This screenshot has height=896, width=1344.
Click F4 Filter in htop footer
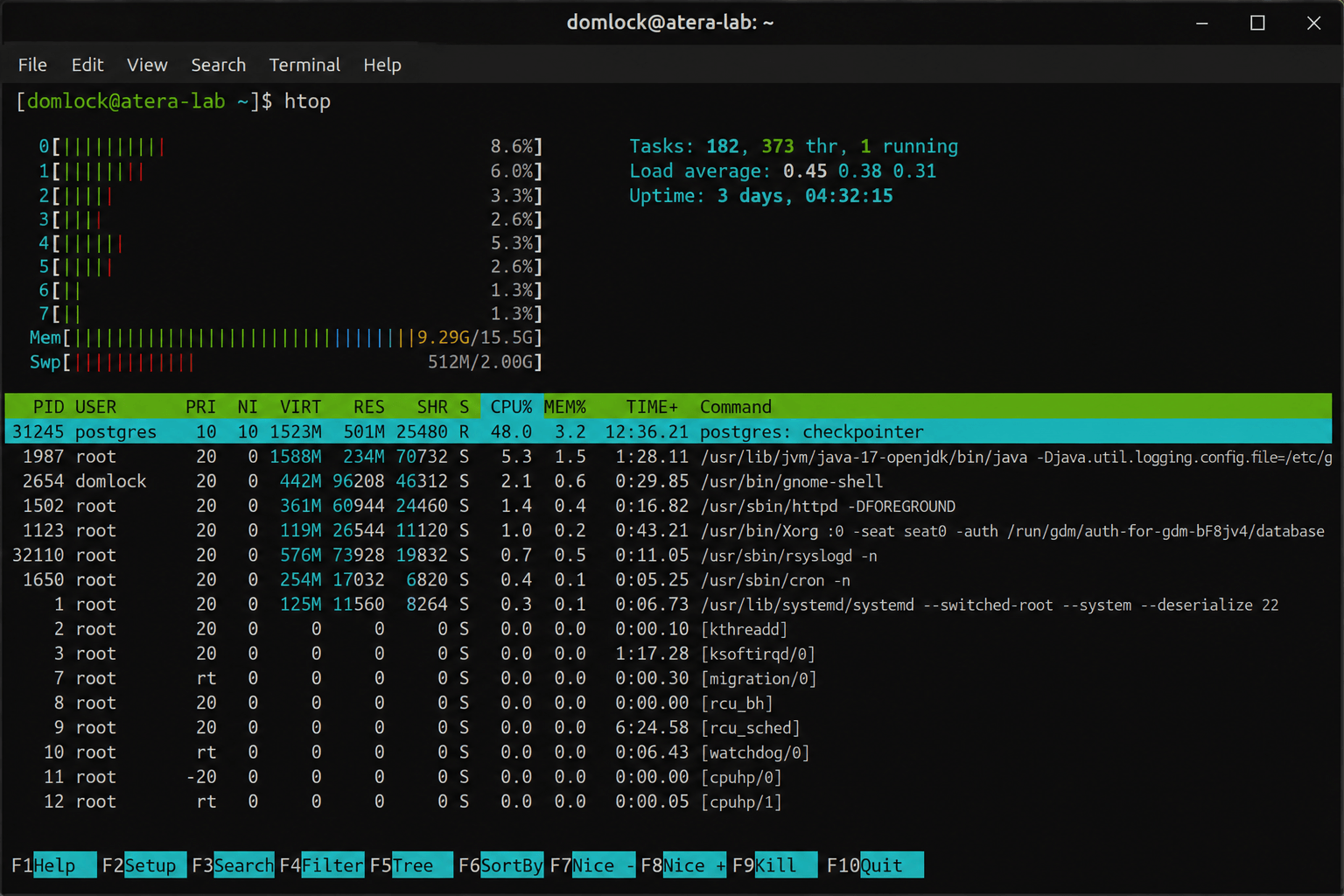click(x=322, y=865)
